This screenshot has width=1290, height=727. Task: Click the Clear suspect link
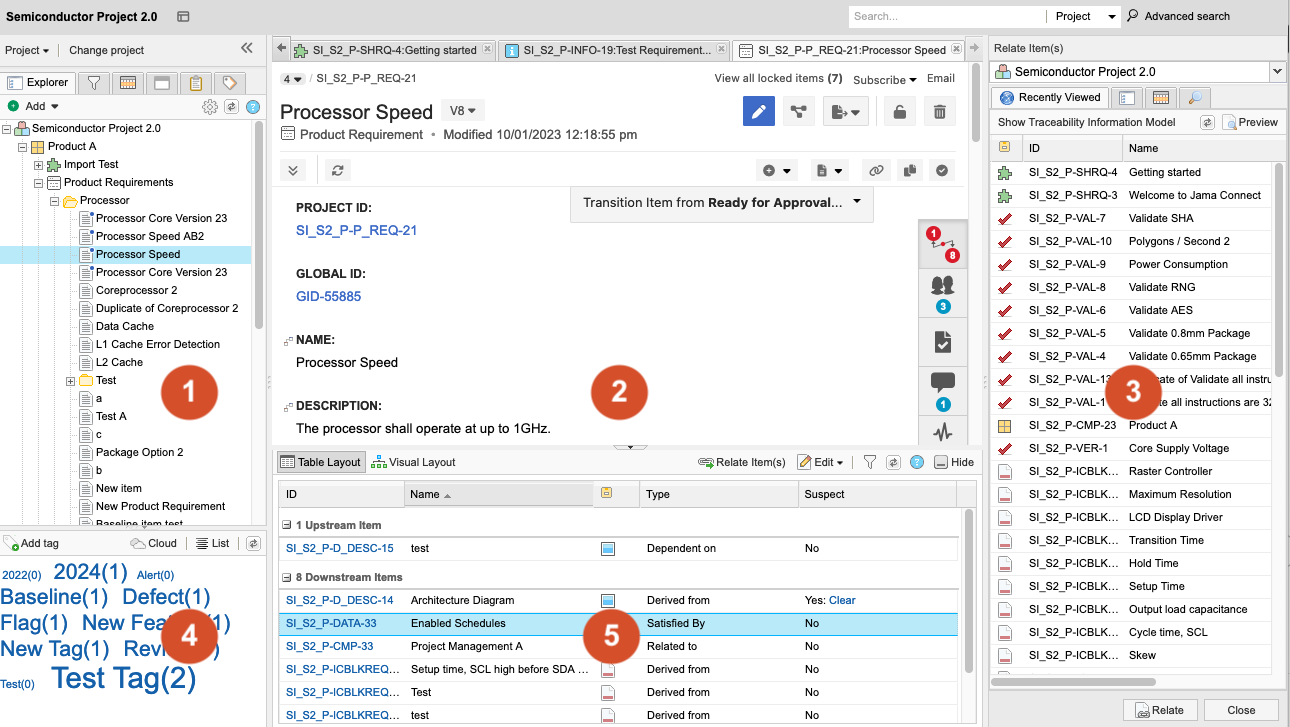point(842,600)
